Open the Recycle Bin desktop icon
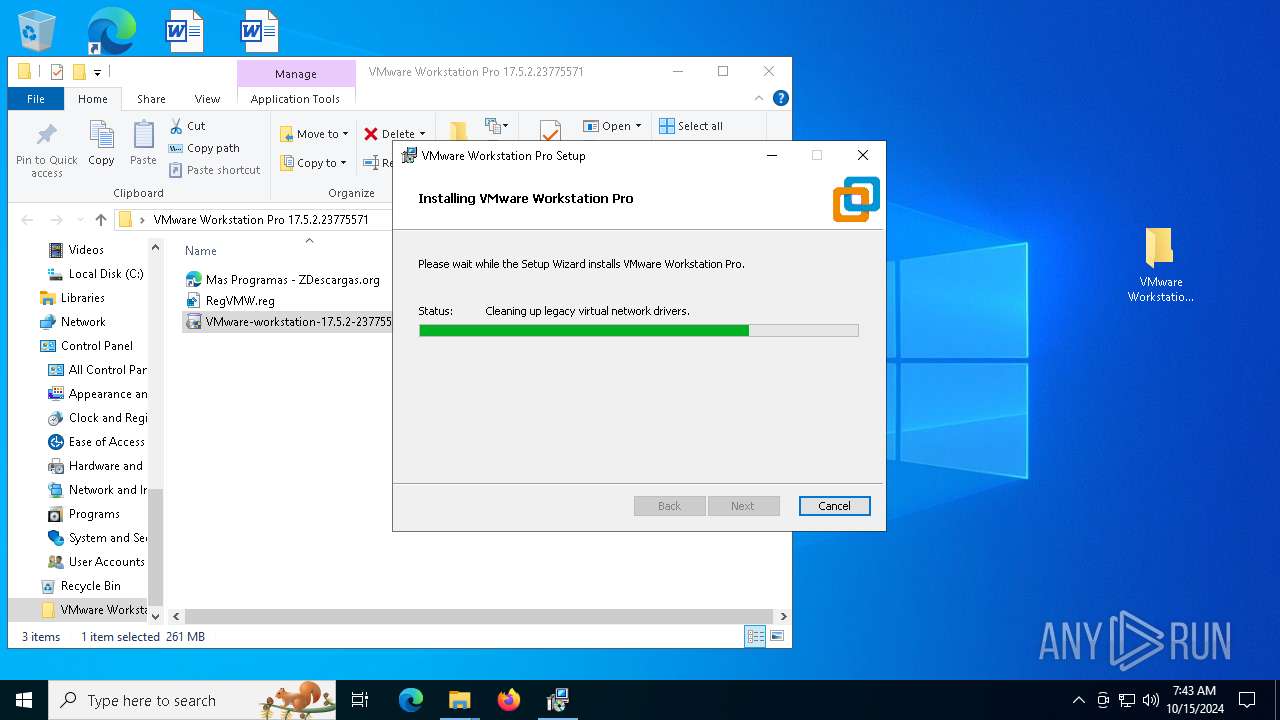Viewport: 1280px width, 720px height. pyautogui.click(x=37, y=30)
